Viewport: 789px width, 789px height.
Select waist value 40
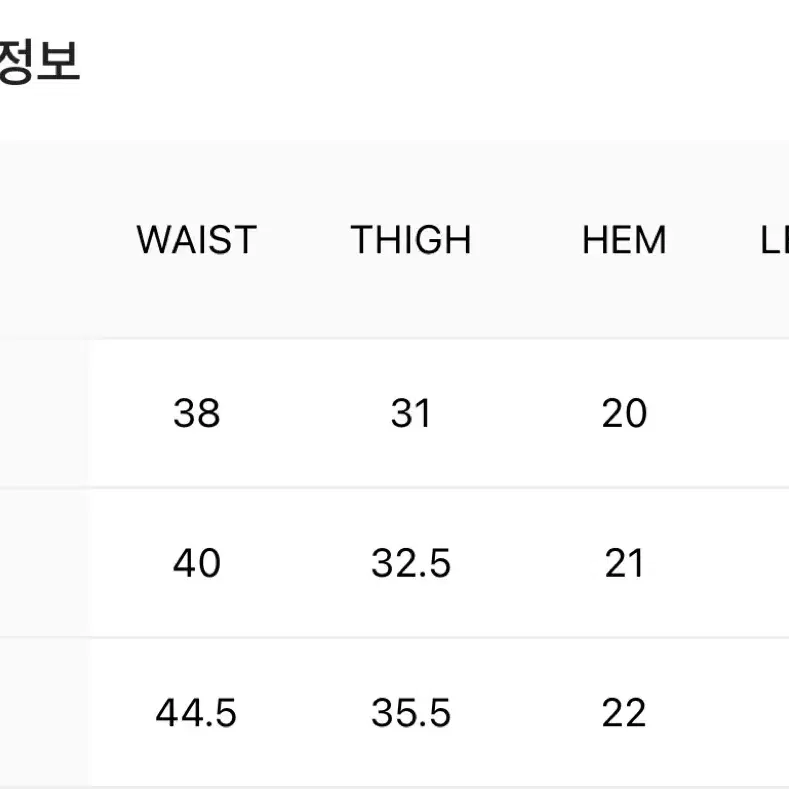197,563
